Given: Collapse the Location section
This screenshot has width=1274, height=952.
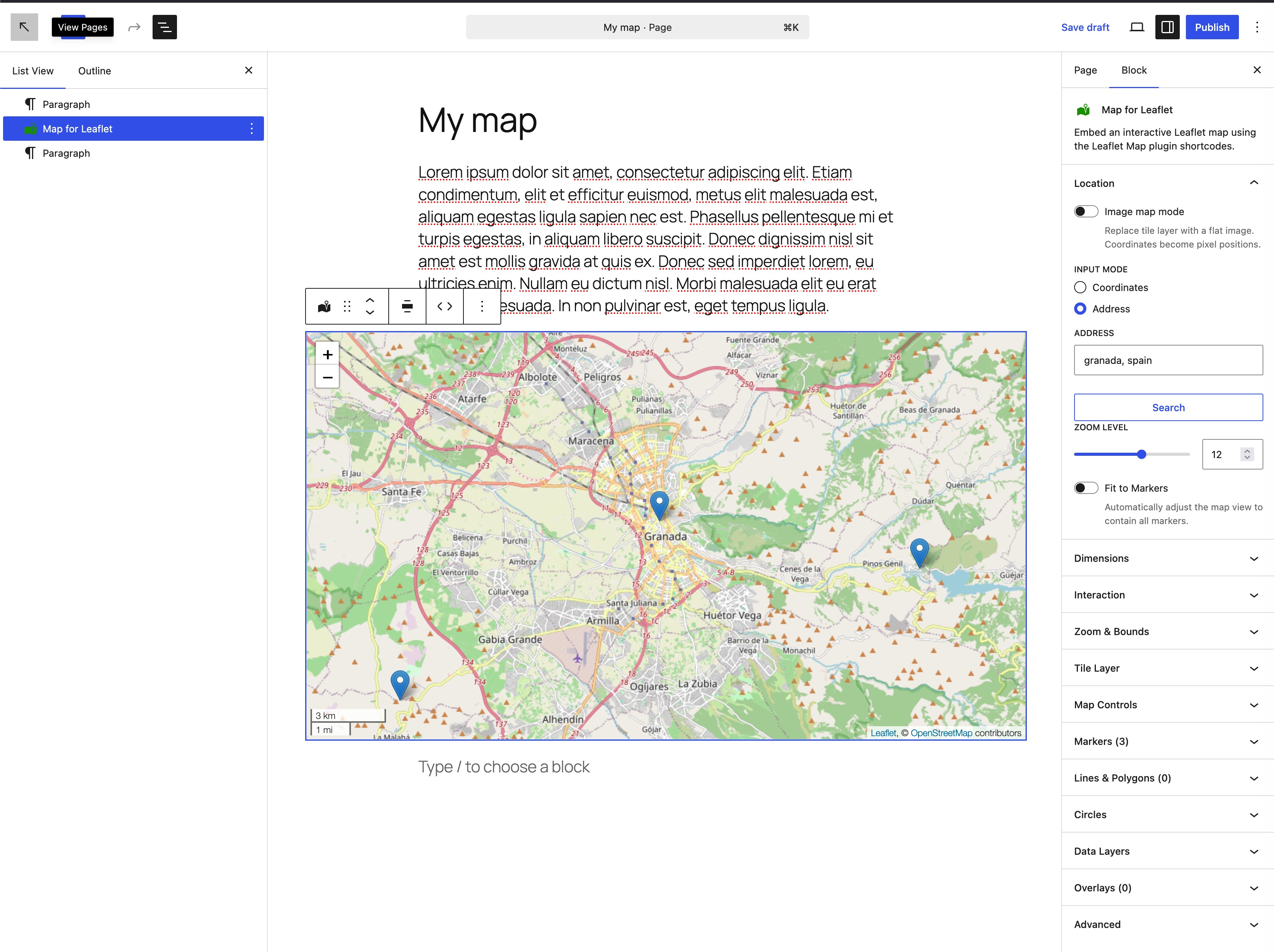Looking at the screenshot, I should pos(1168,183).
